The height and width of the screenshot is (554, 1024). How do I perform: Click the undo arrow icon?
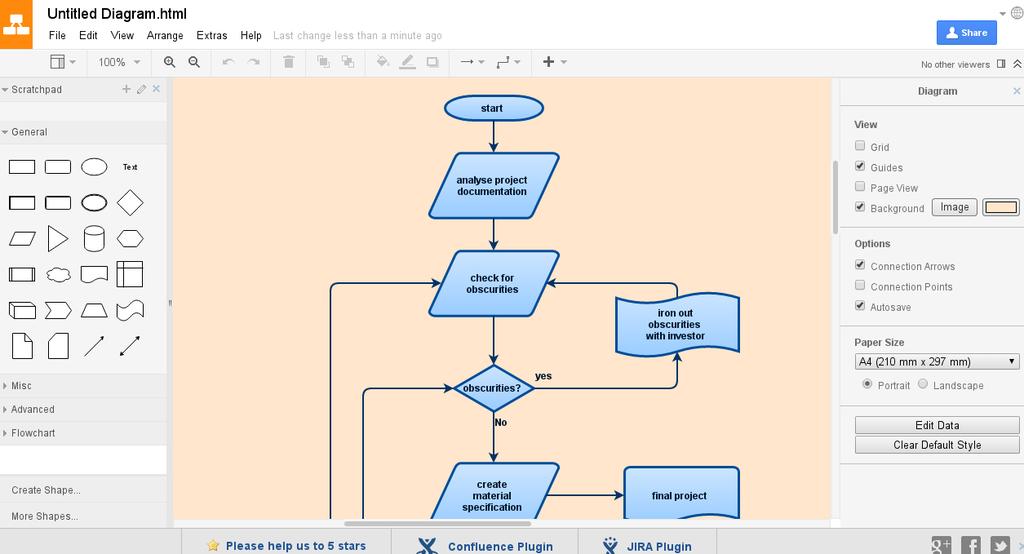click(228, 62)
